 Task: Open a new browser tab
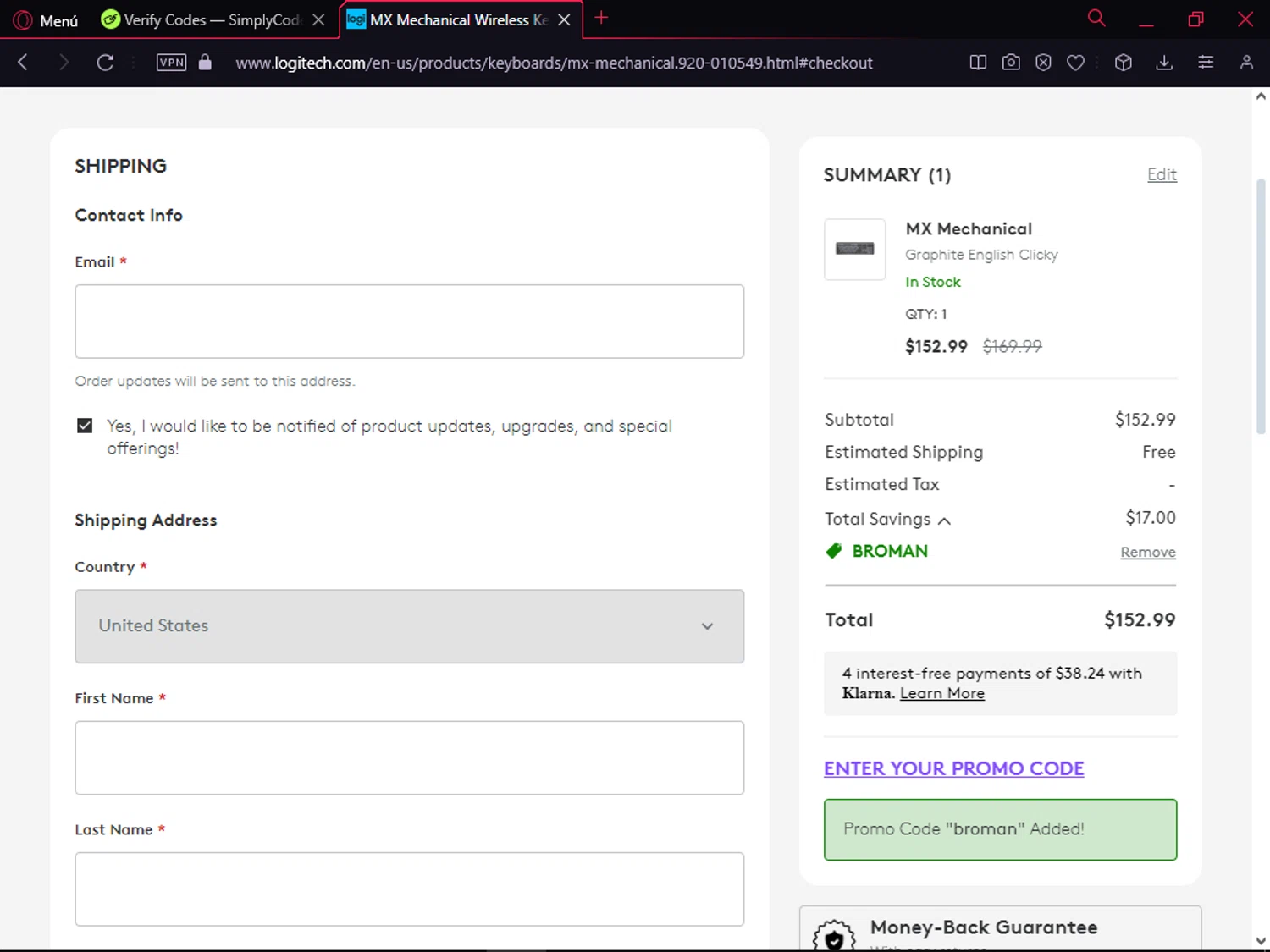[x=601, y=18]
